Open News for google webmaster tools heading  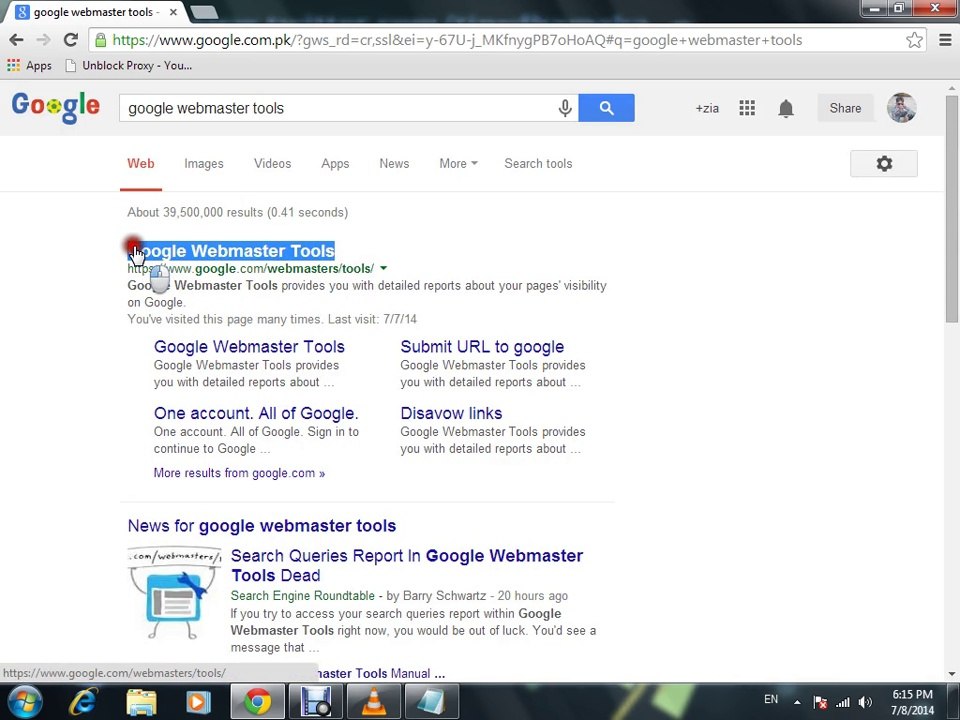pyautogui.click(x=261, y=526)
